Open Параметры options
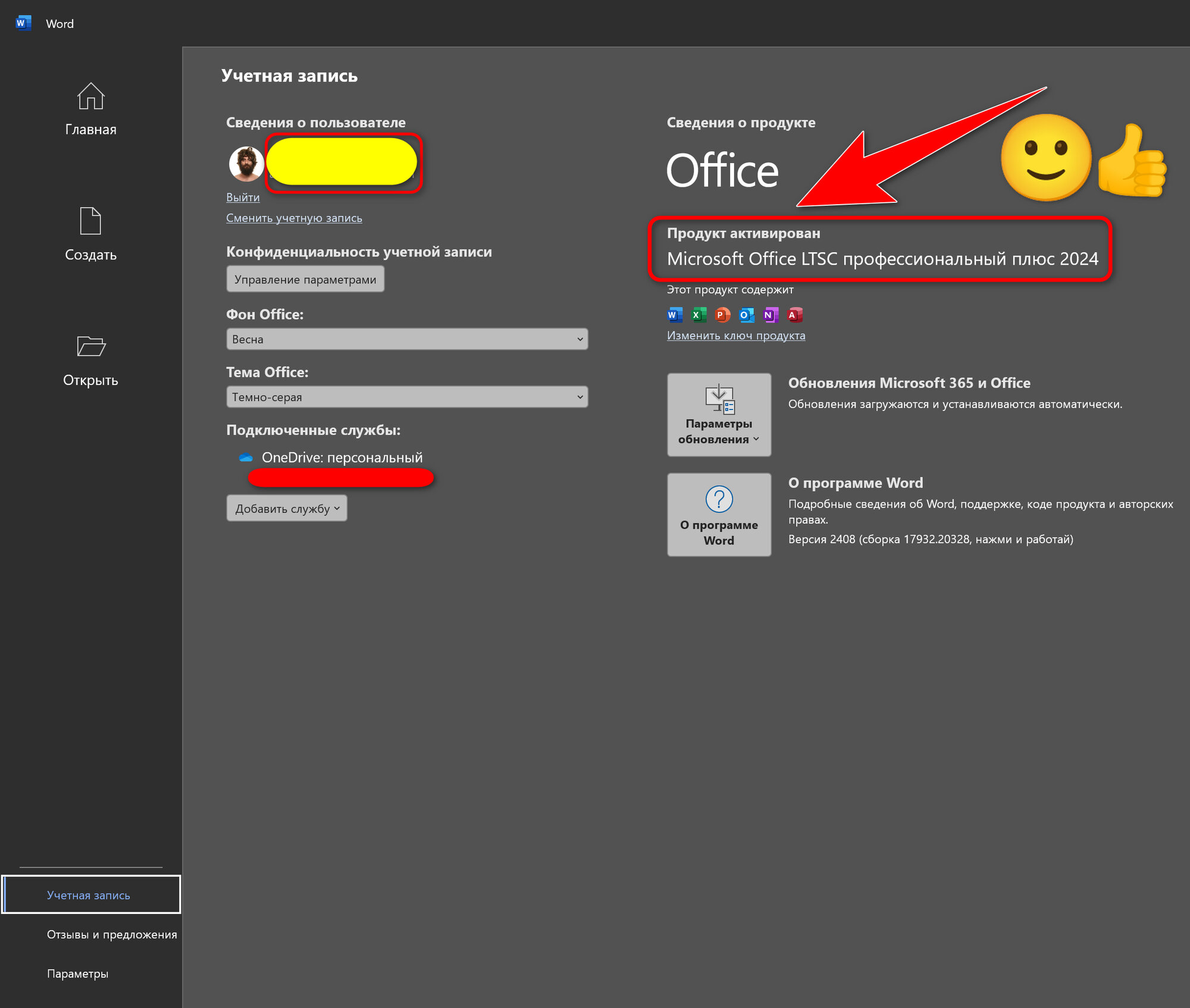This screenshot has height=1008, width=1190. pos(77,973)
